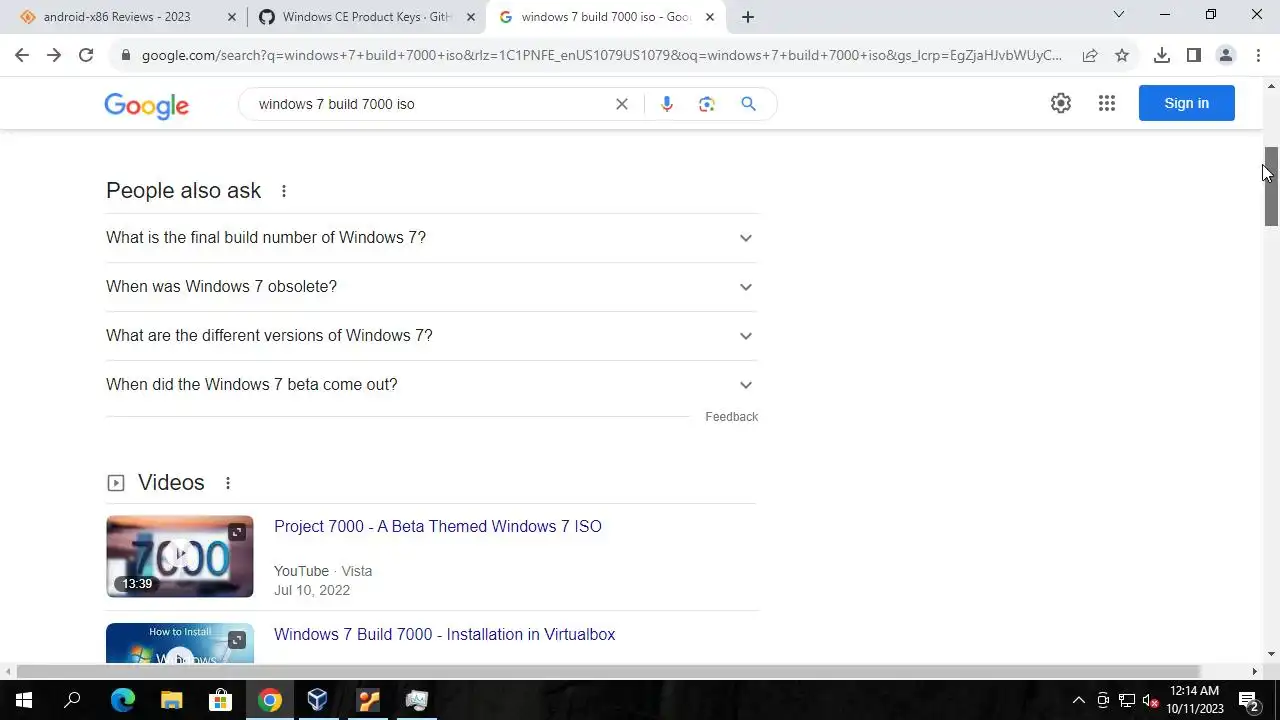
Task: Go to Google homepage via logo
Action: click(x=146, y=105)
